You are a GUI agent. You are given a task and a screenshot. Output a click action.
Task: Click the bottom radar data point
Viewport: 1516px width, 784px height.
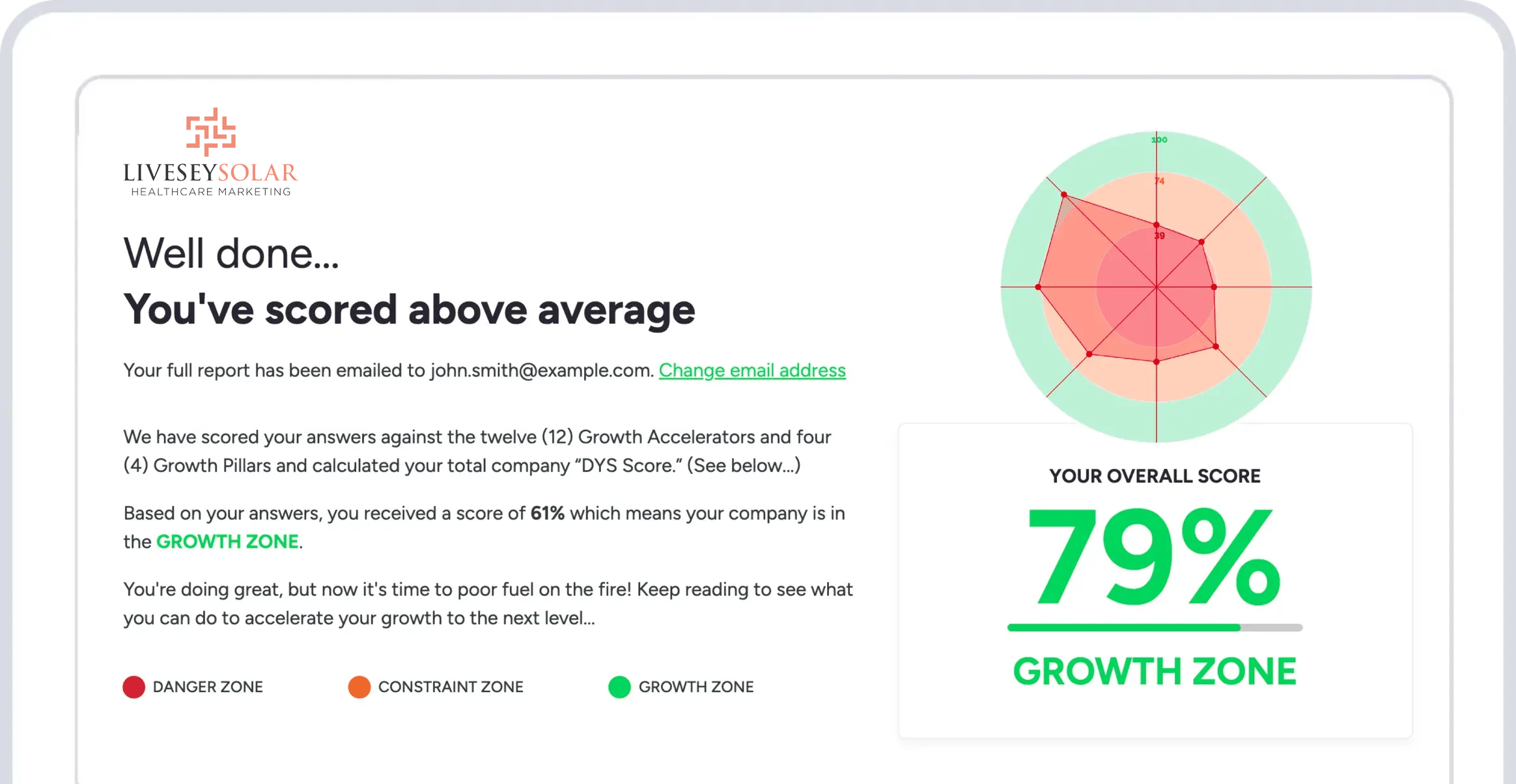(1157, 361)
